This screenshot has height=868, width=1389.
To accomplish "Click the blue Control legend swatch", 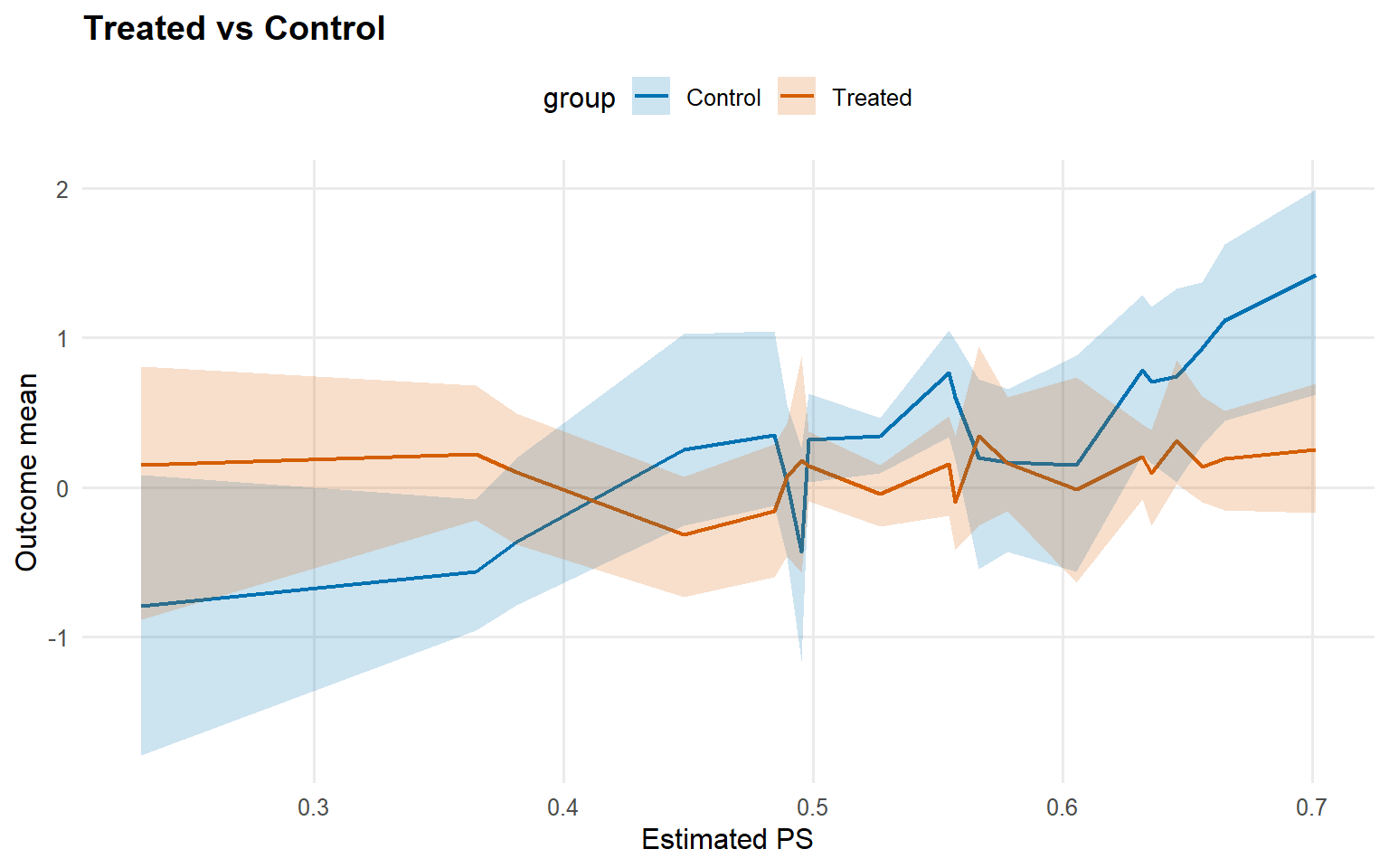I will click(651, 97).
